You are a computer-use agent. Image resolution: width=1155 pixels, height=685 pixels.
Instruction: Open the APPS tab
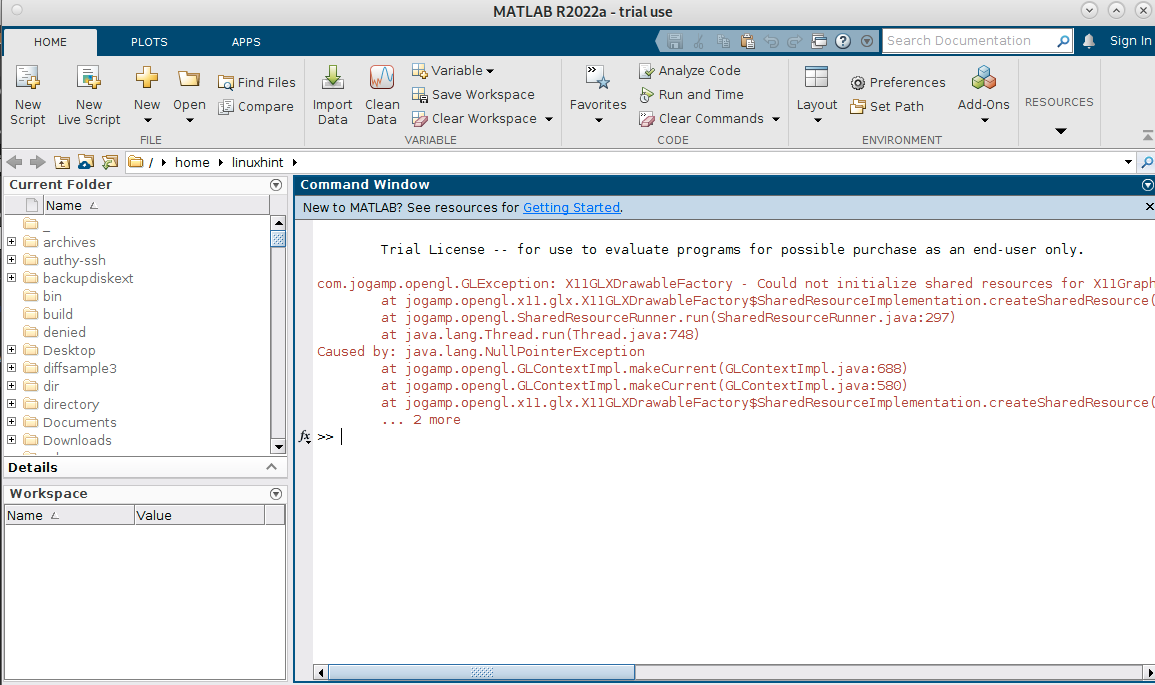tap(245, 42)
